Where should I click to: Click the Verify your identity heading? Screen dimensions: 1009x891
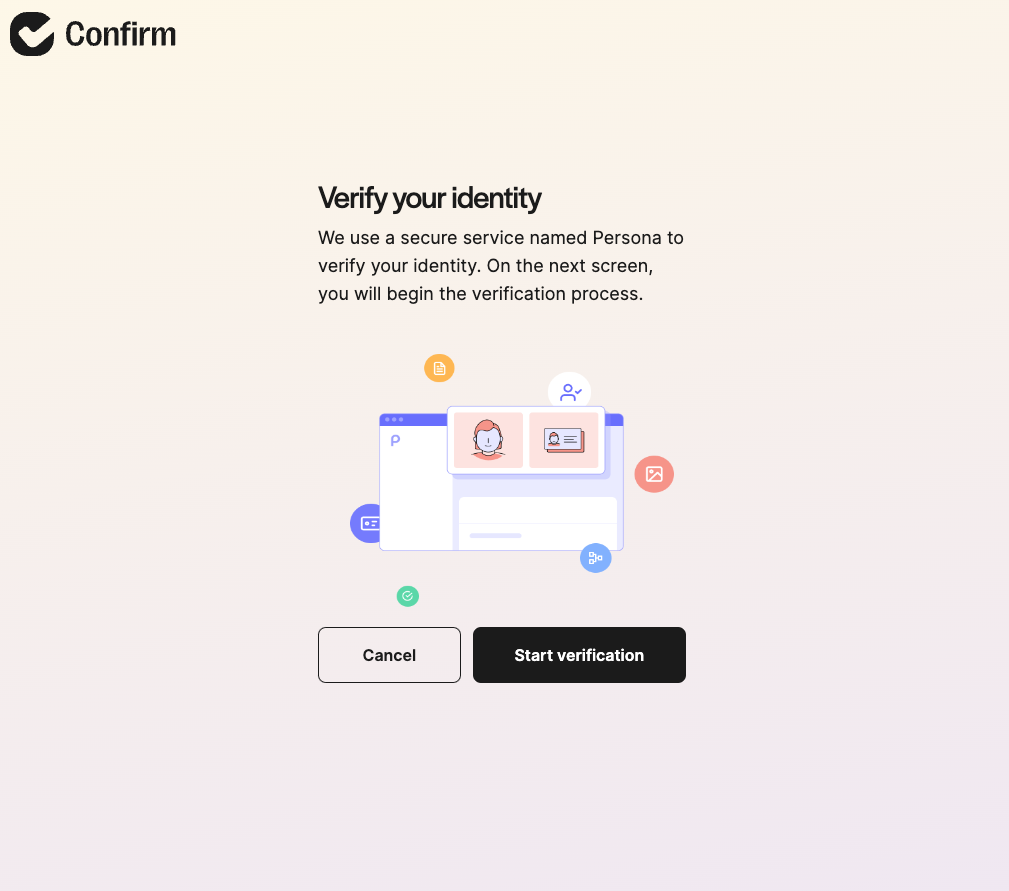pyautogui.click(x=429, y=198)
